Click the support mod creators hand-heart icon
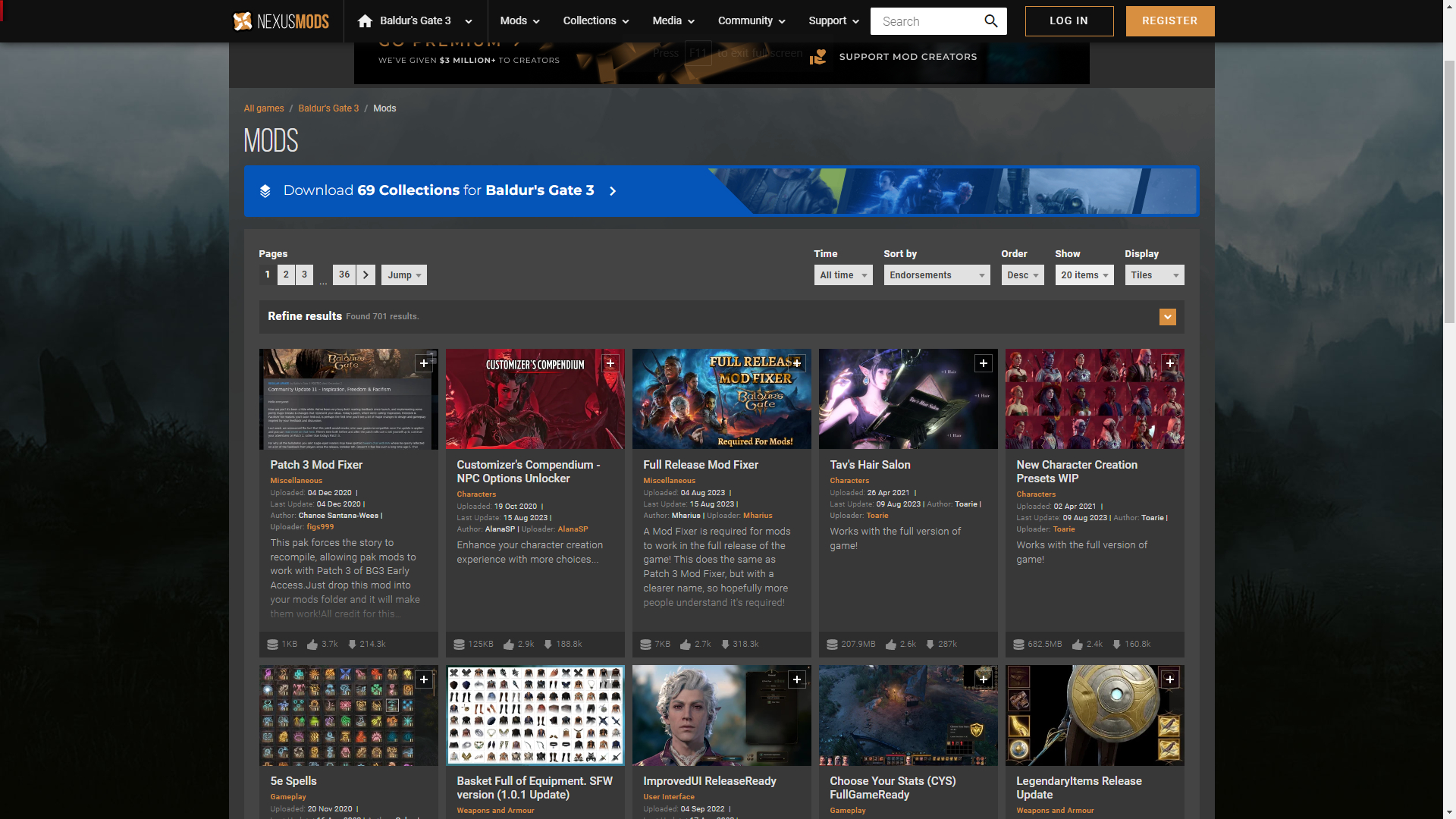 pos(817,57)
